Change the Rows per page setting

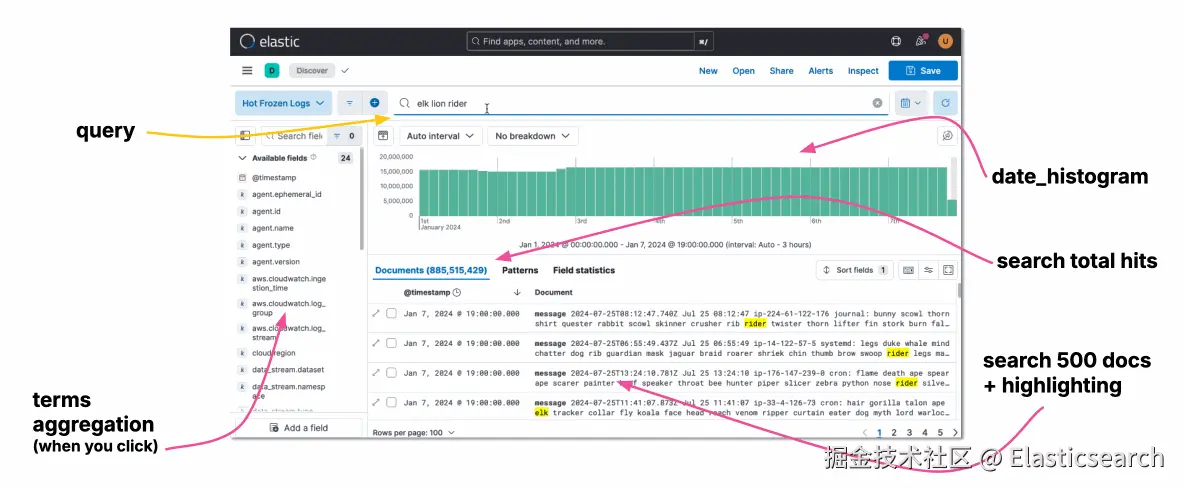pyautogui.click(x=413, y=433)
